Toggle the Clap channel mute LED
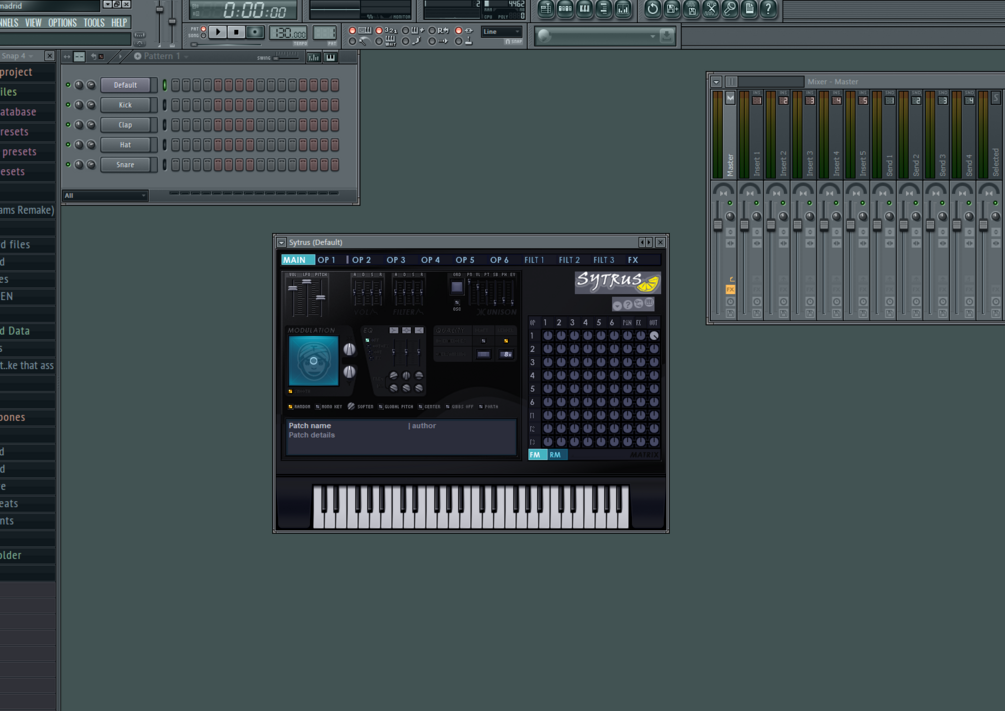Image resolution: width=1005 pixels, height=711 pixels. point(68,124)
